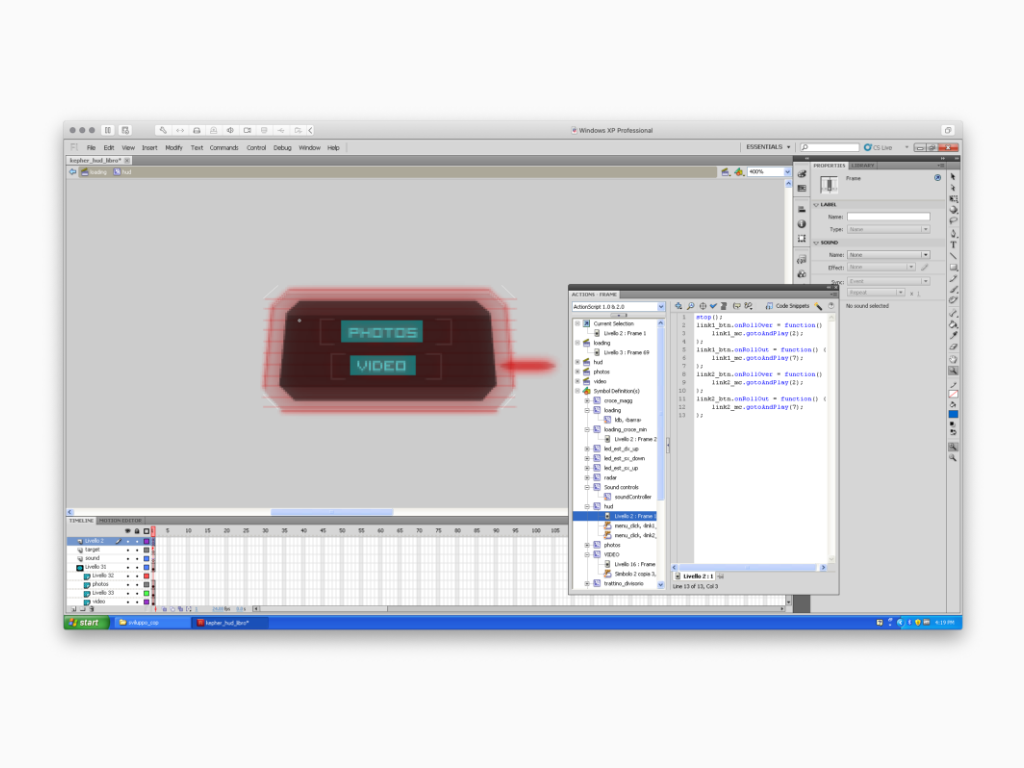Click Add a new item to script icon
1024x768 pixels.
pos(678,306)
